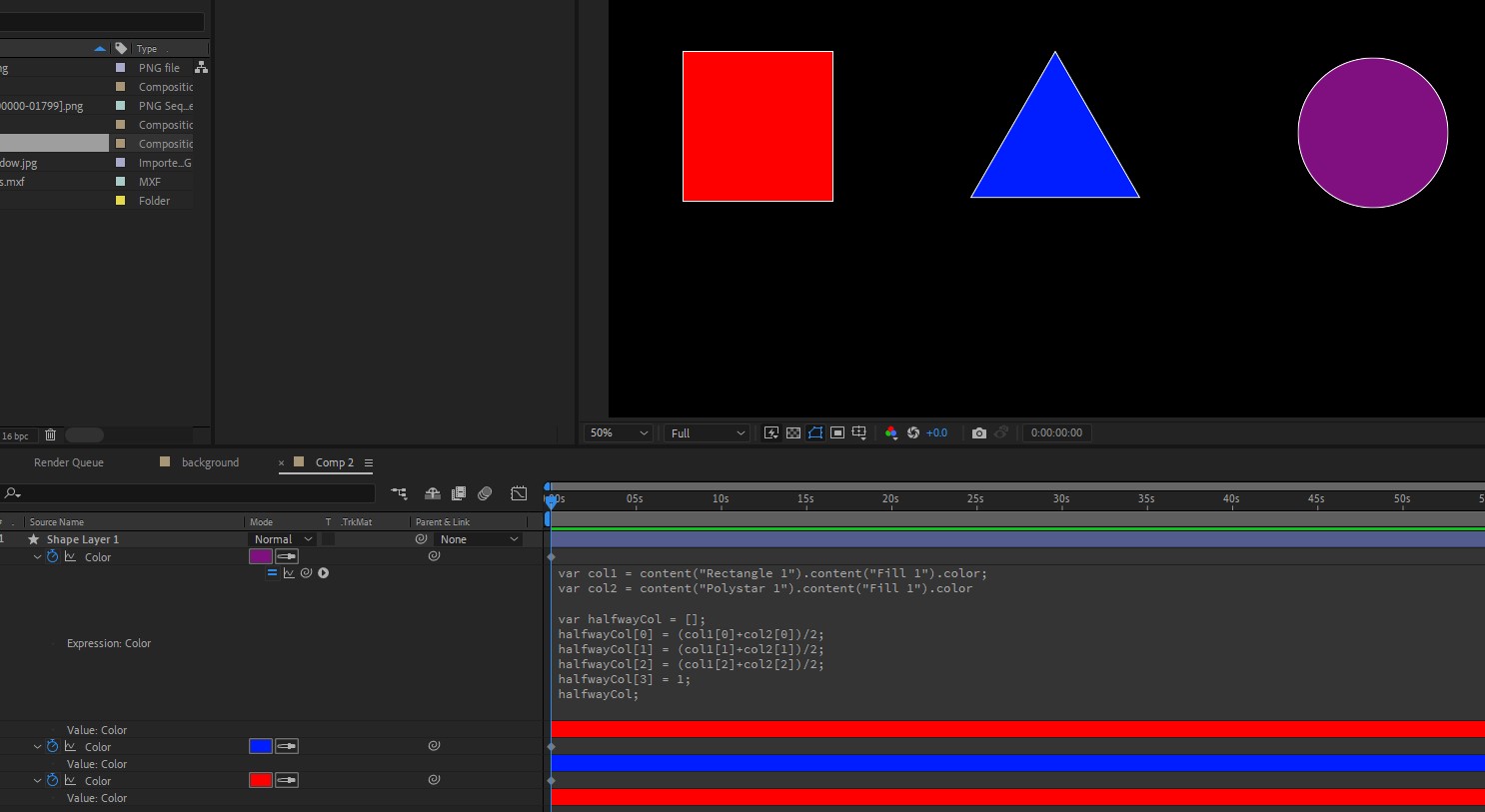Click the purple fill color swatch
The width and height of the screenshot is (1485, 812).
coord(261,556)
